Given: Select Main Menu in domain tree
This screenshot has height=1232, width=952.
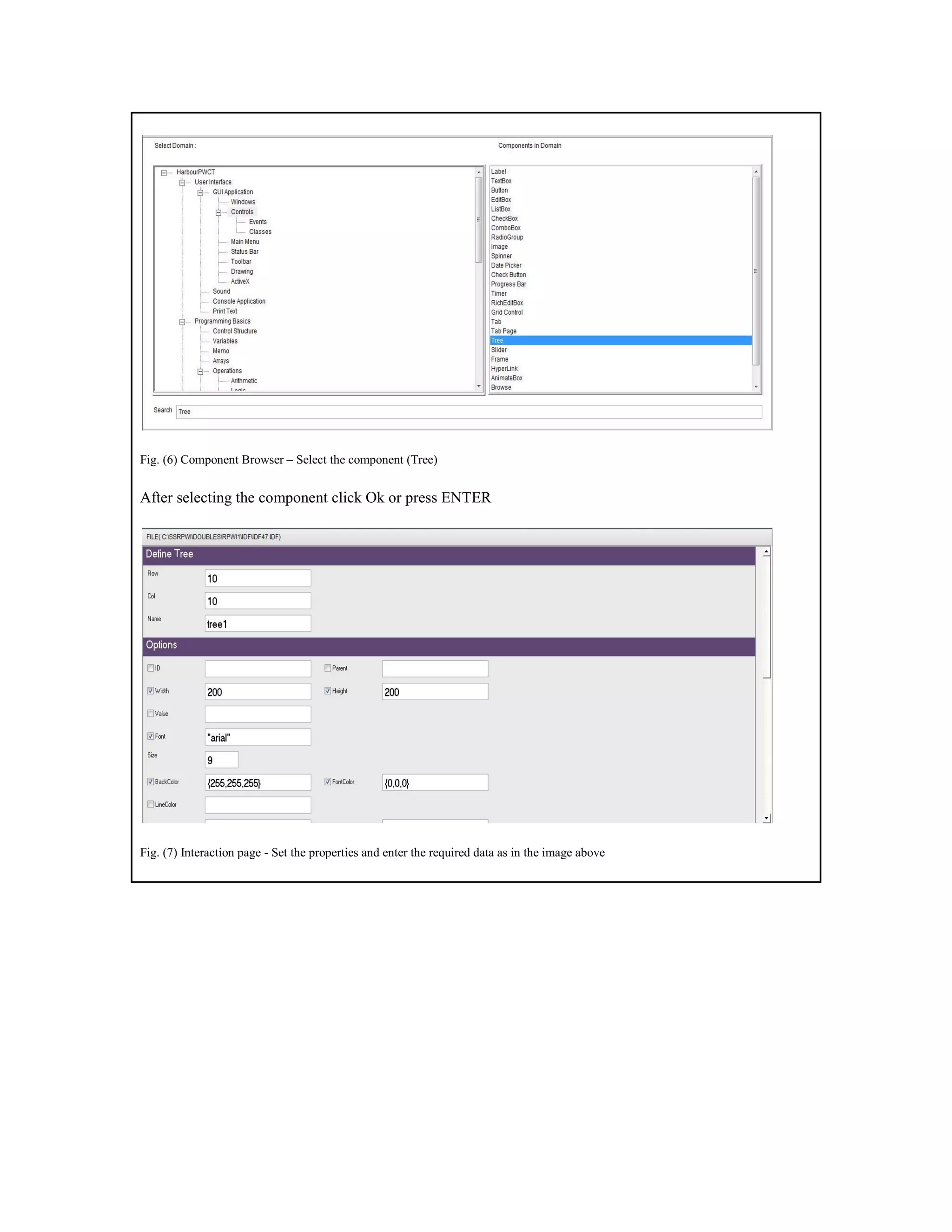Looking at the screenshot, I should [x=245, y=241].
